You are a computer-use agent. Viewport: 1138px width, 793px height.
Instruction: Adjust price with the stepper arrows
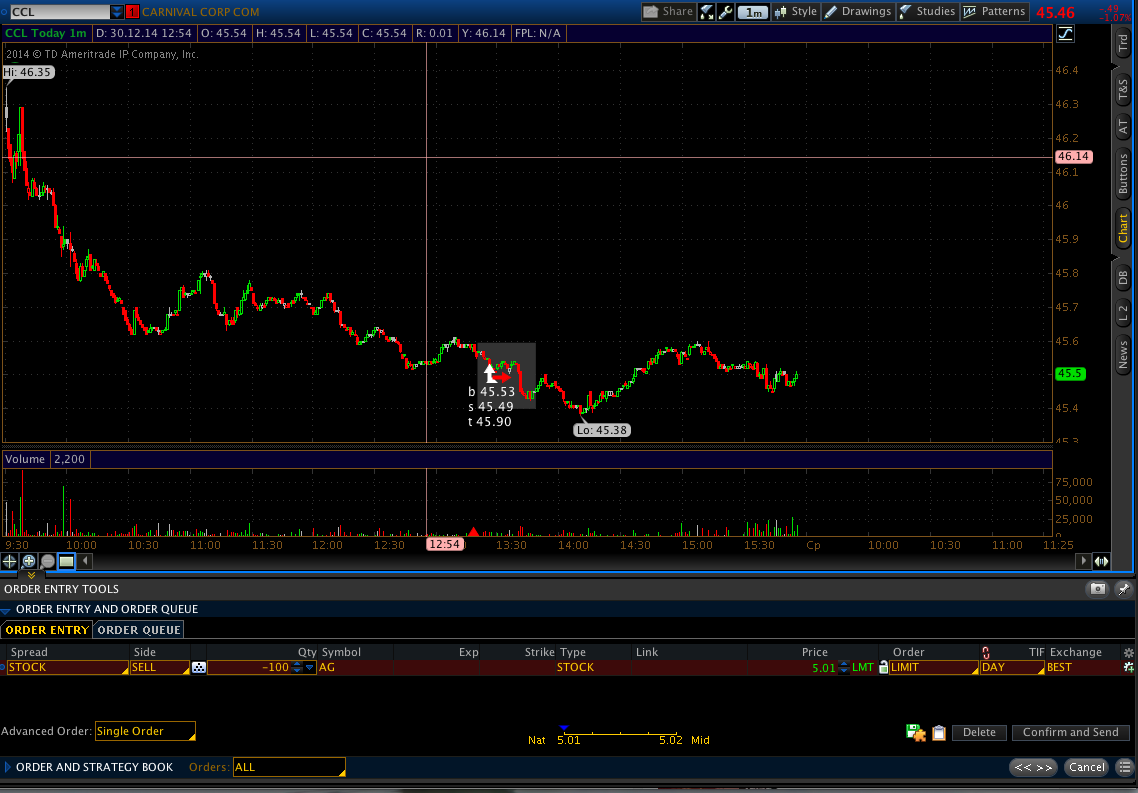click(x=843, y=667)
